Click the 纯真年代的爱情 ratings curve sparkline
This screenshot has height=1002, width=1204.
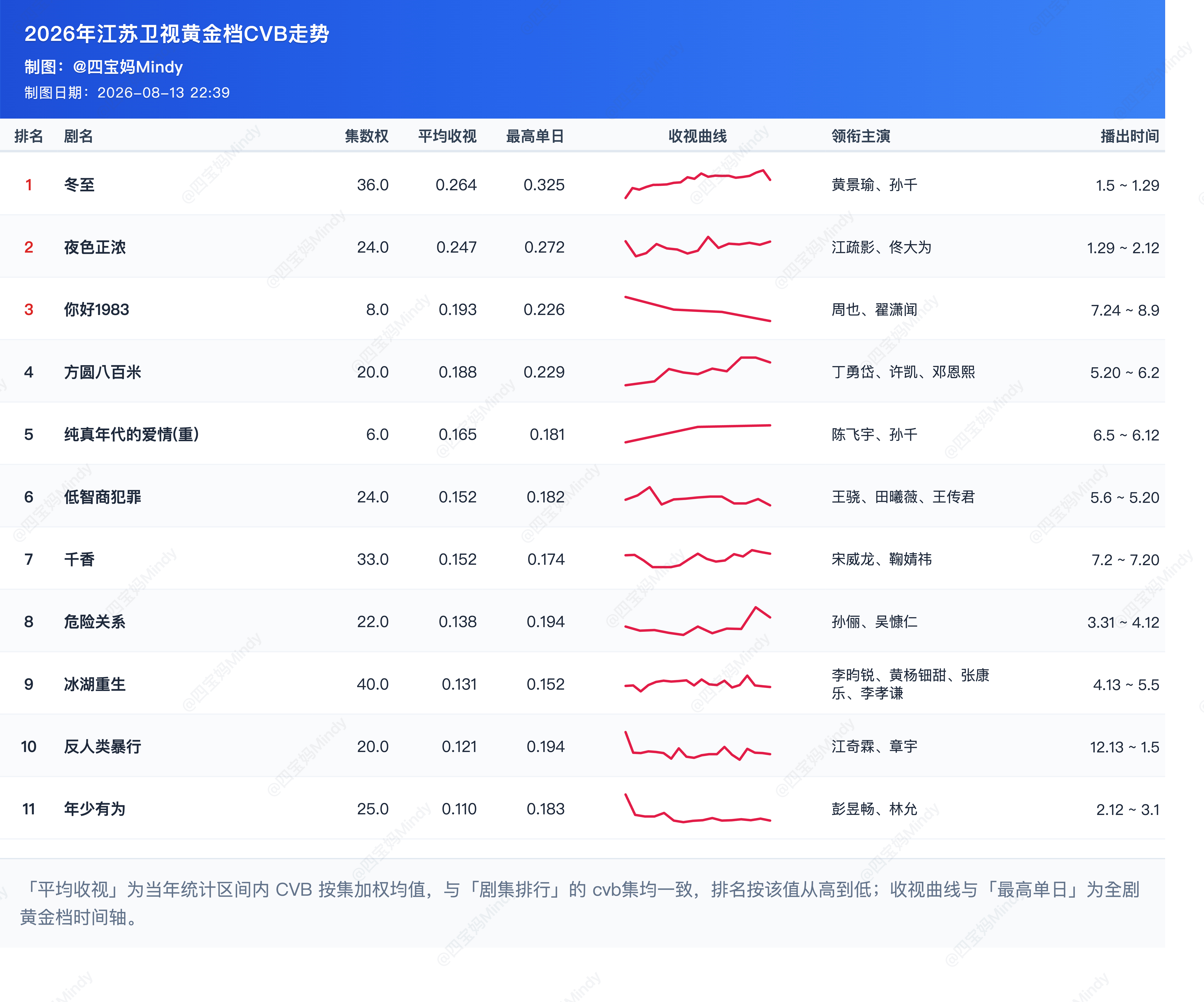(698, 434)
